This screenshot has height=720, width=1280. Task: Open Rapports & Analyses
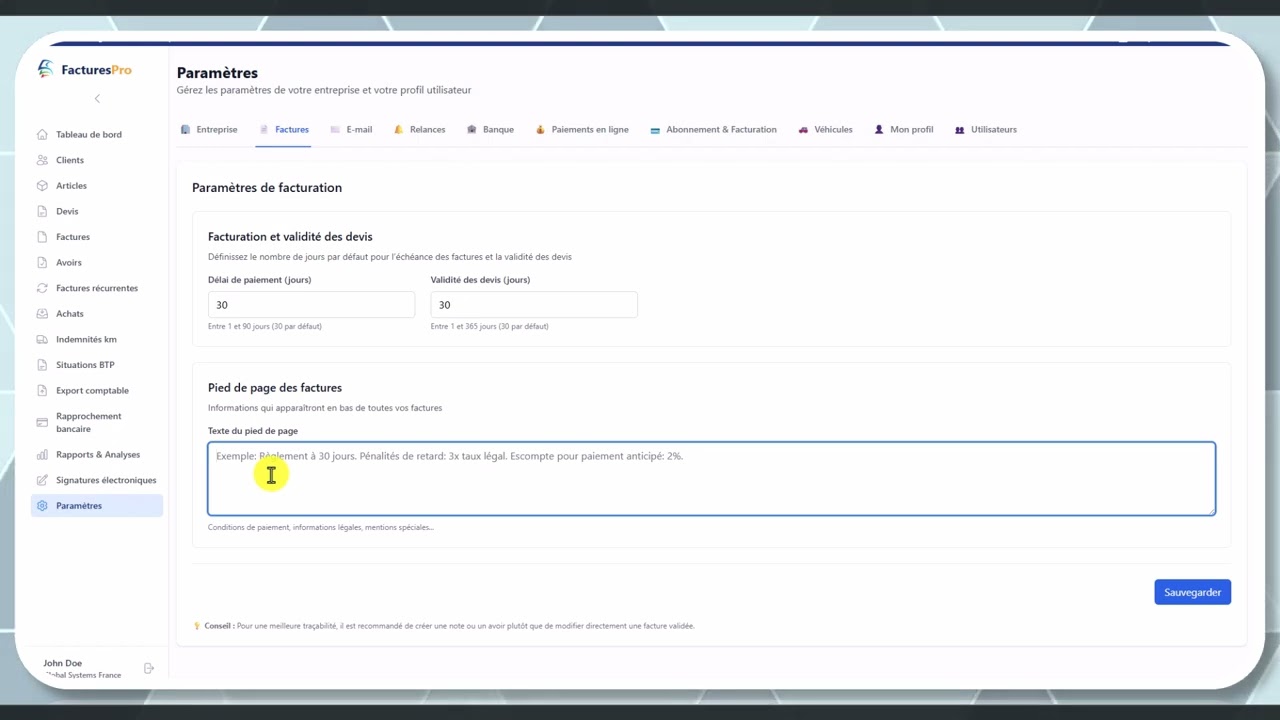97,454
